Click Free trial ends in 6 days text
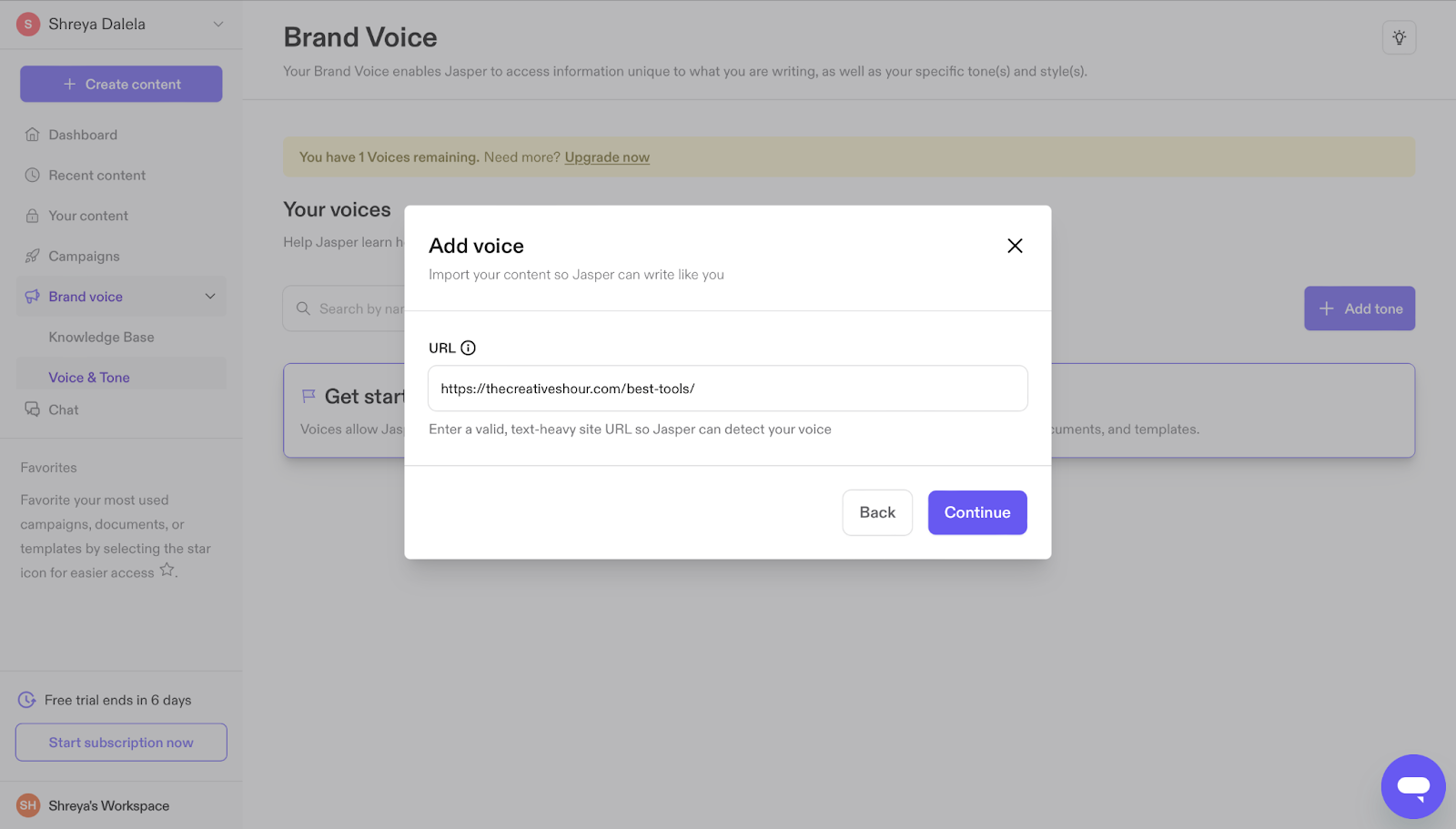Viewport: 1456px width, 829px height. pos(117,700)
